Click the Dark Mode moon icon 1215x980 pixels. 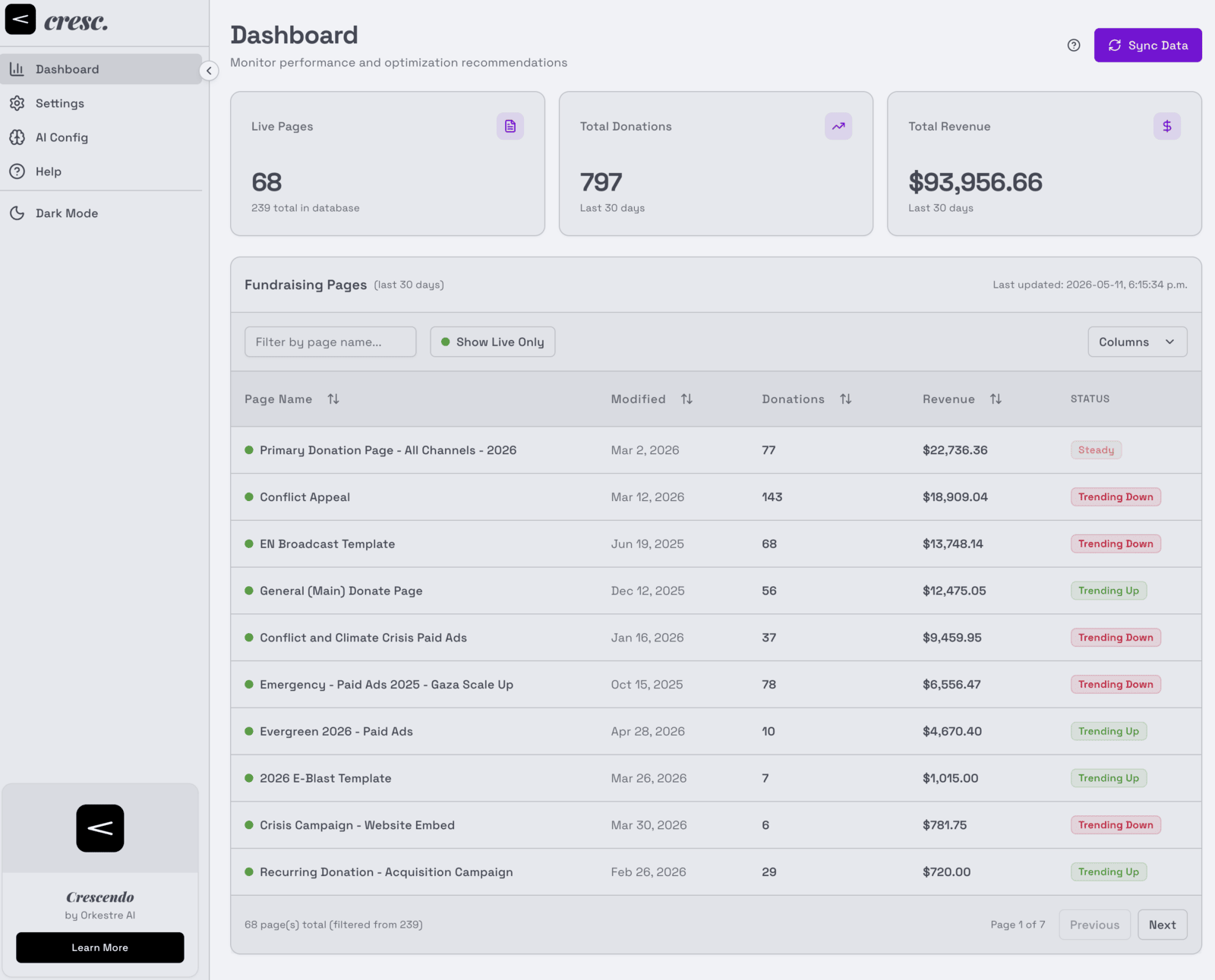click(x=17, y=213)
